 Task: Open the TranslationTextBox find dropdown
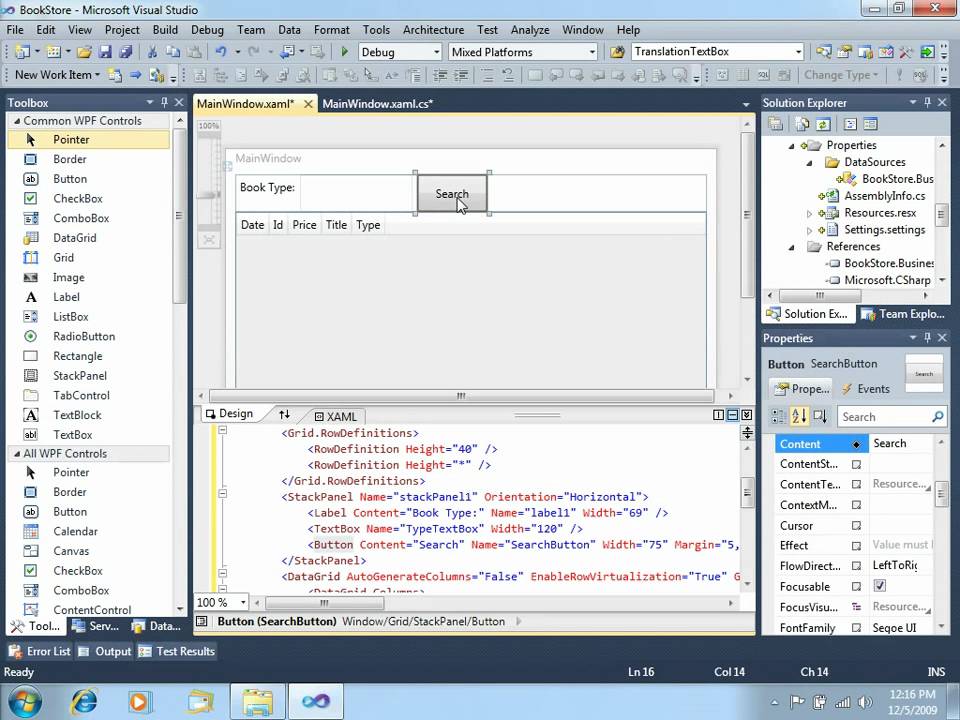pyautogui.click(x=798, y=52)
